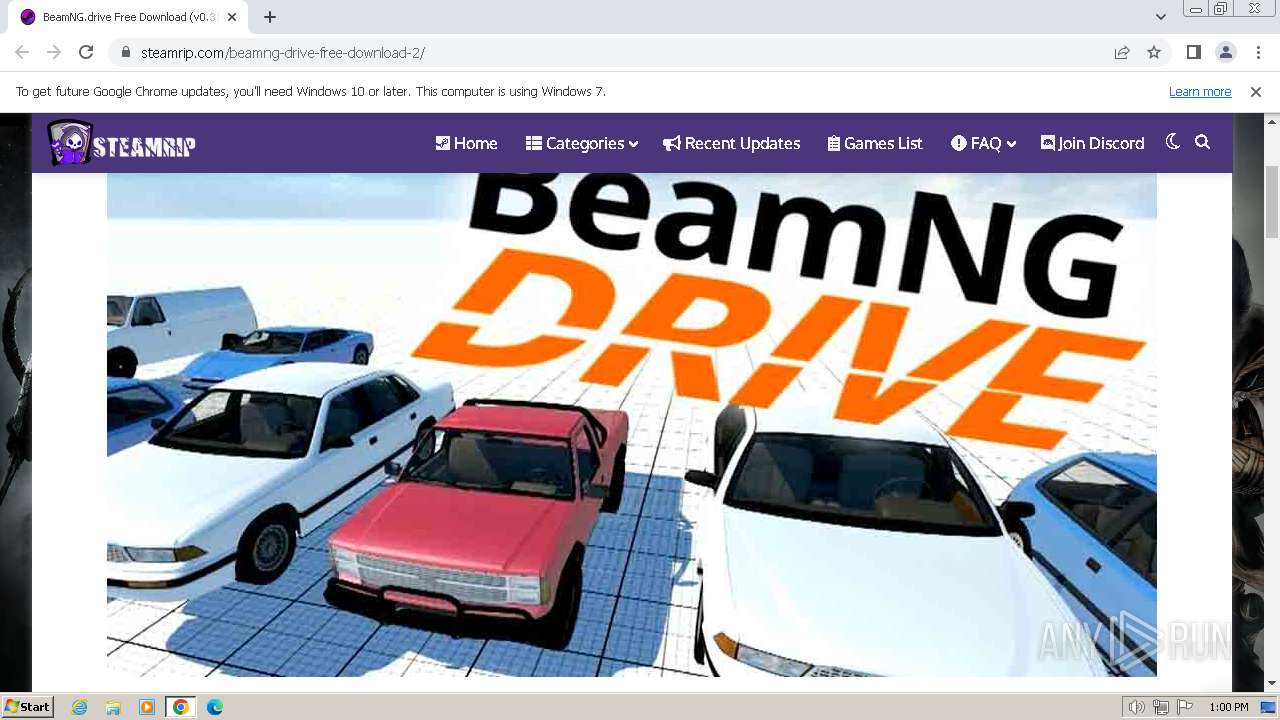Image resolution: width=1280 pixels, height=720 pixels.
Task: Open Windows Media Player taskbar icon
Action: tap(147, 707)
